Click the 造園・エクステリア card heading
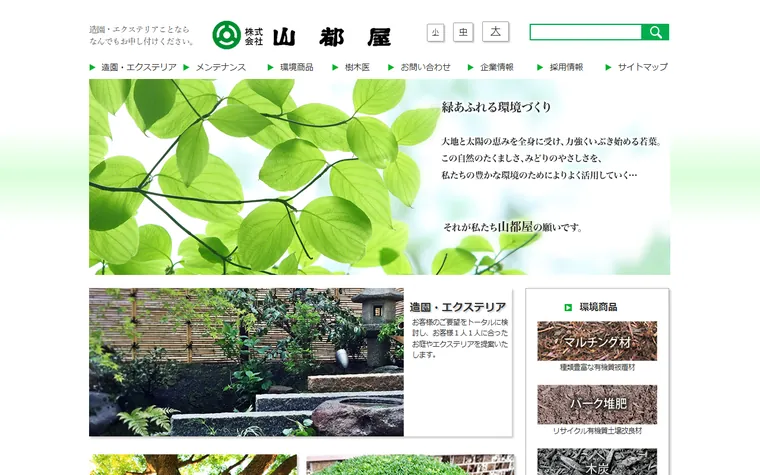 click(458, 307)
